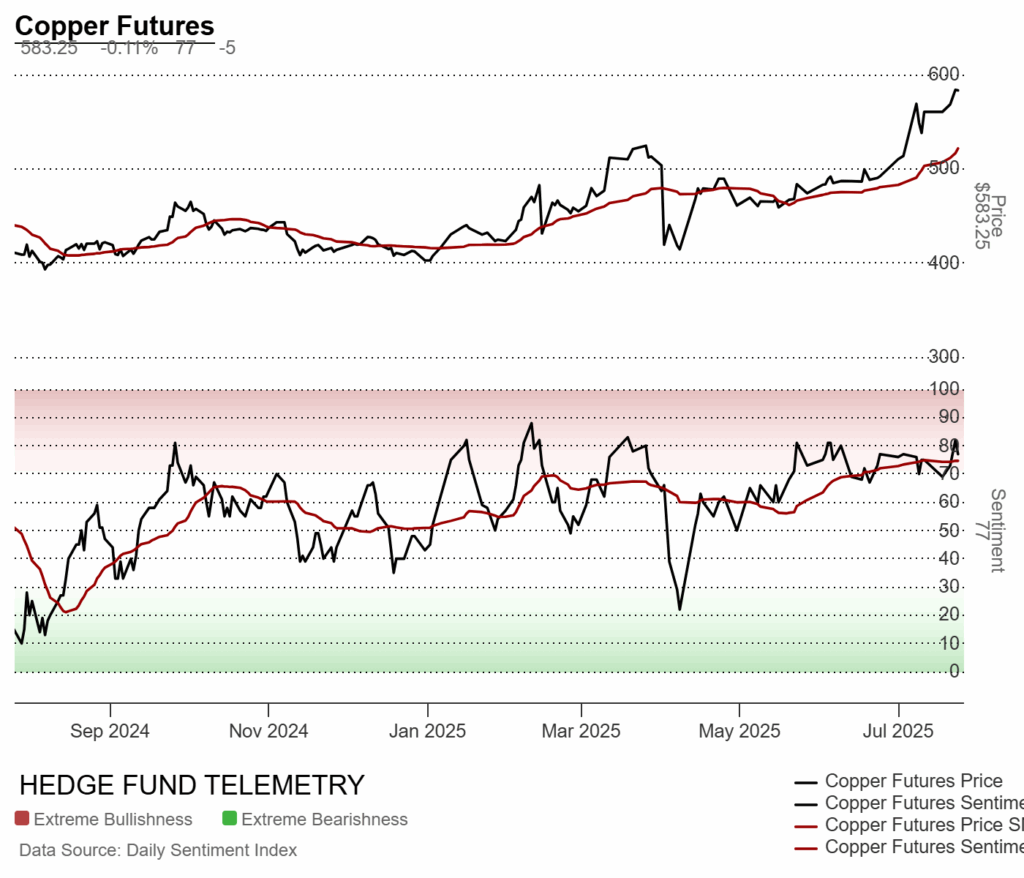1024x878 pixels.
Task: Click the 583.25 price readout under title
Action: click(x=49, y=48)
